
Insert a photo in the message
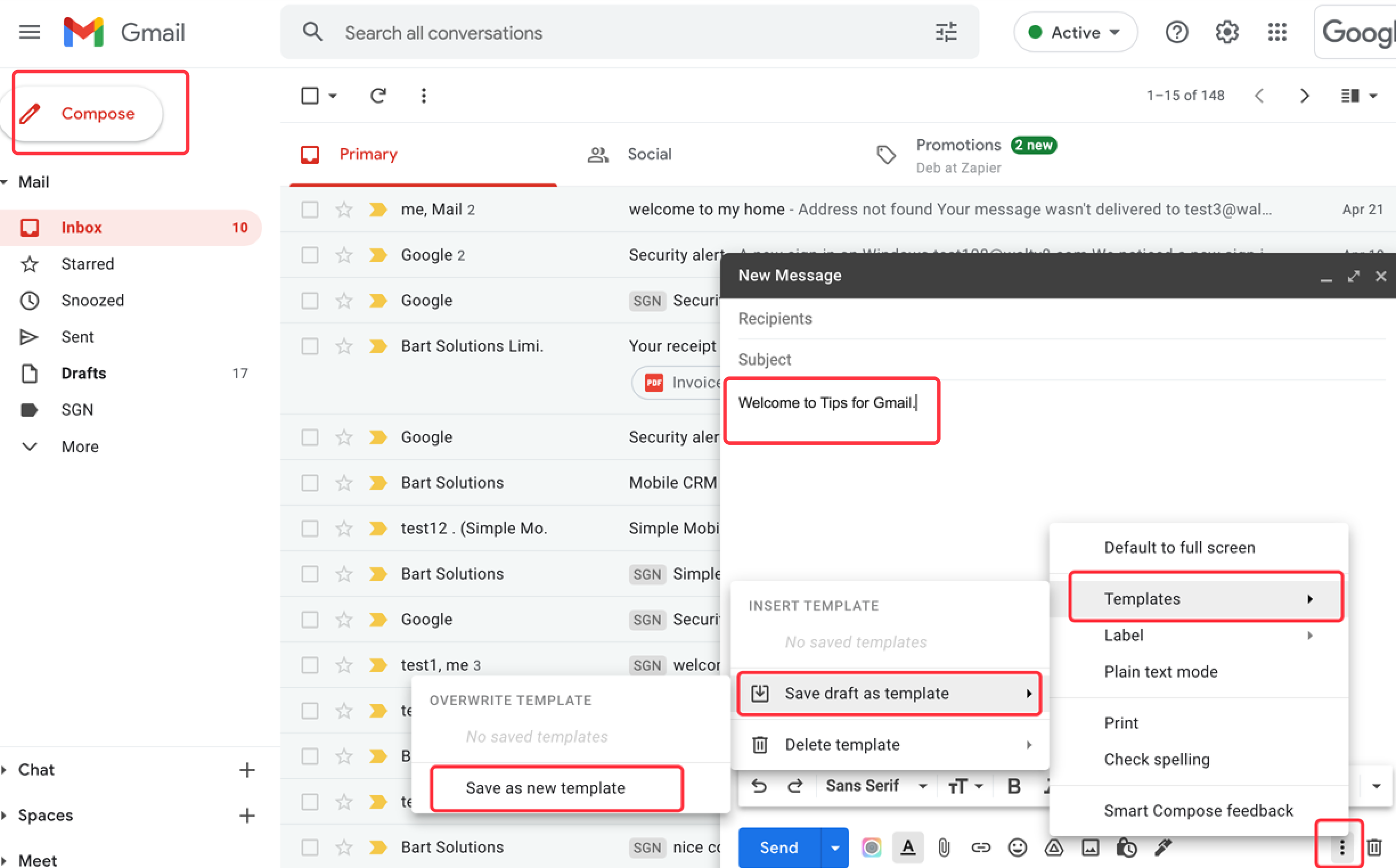click(x=1090, y=847)
